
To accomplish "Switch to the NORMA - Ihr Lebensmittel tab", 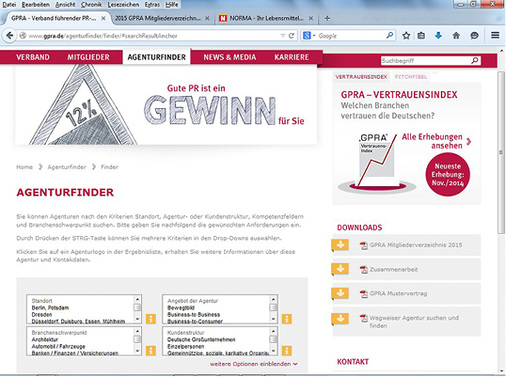I will (x=266, y=18).
